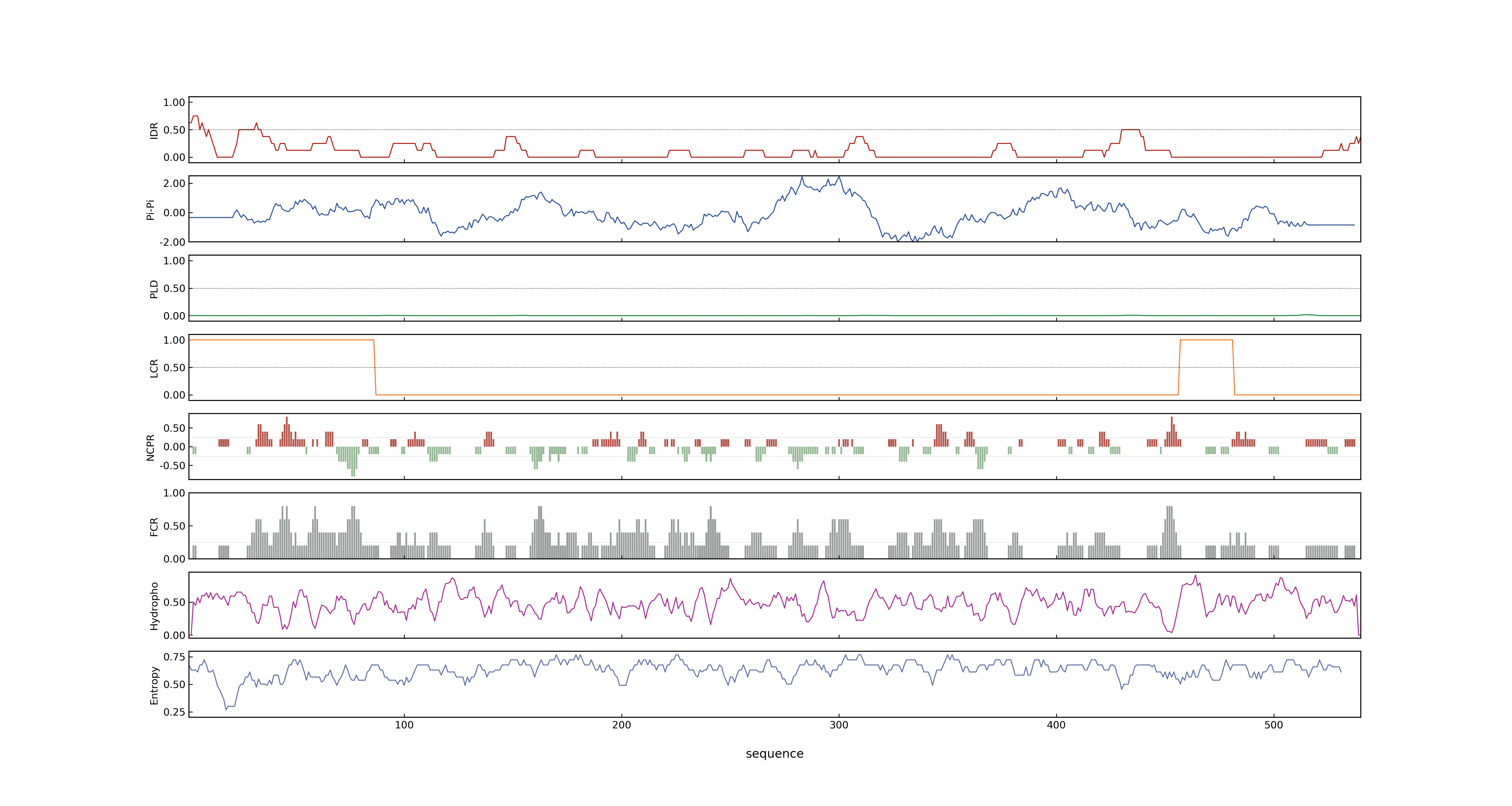
Task: Click the LCR axis label
Action: 154,368
